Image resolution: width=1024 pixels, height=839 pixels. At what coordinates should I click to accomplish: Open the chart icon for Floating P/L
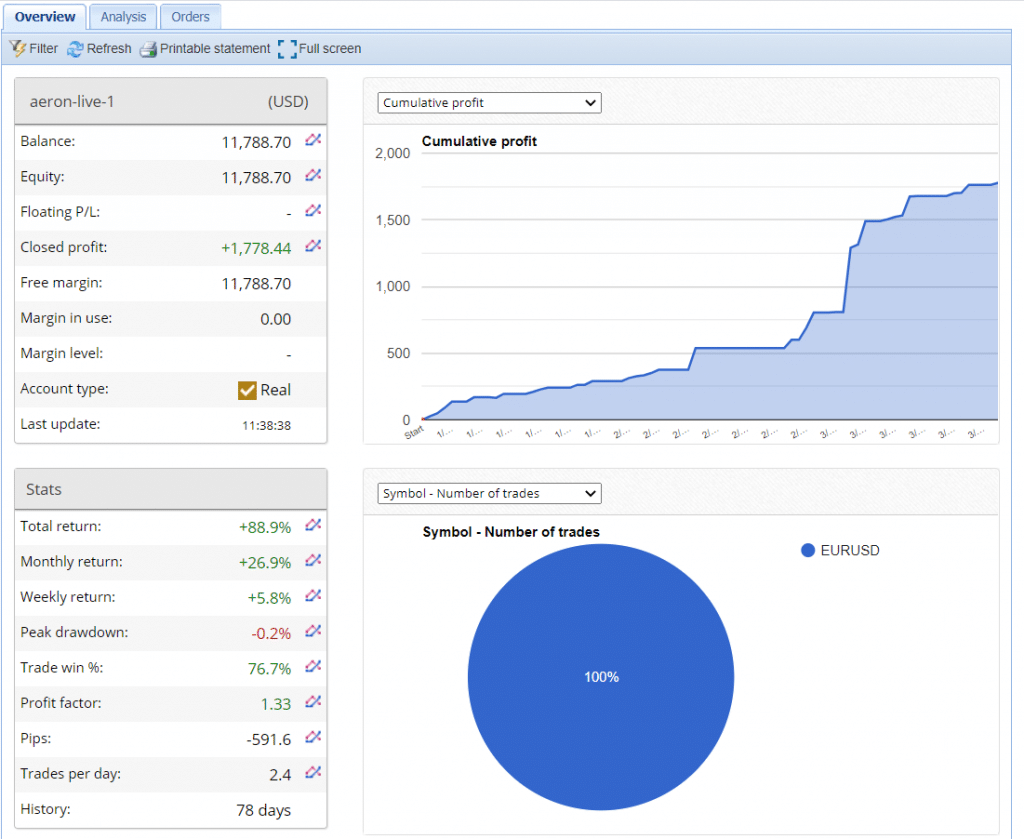pos(313,211)
